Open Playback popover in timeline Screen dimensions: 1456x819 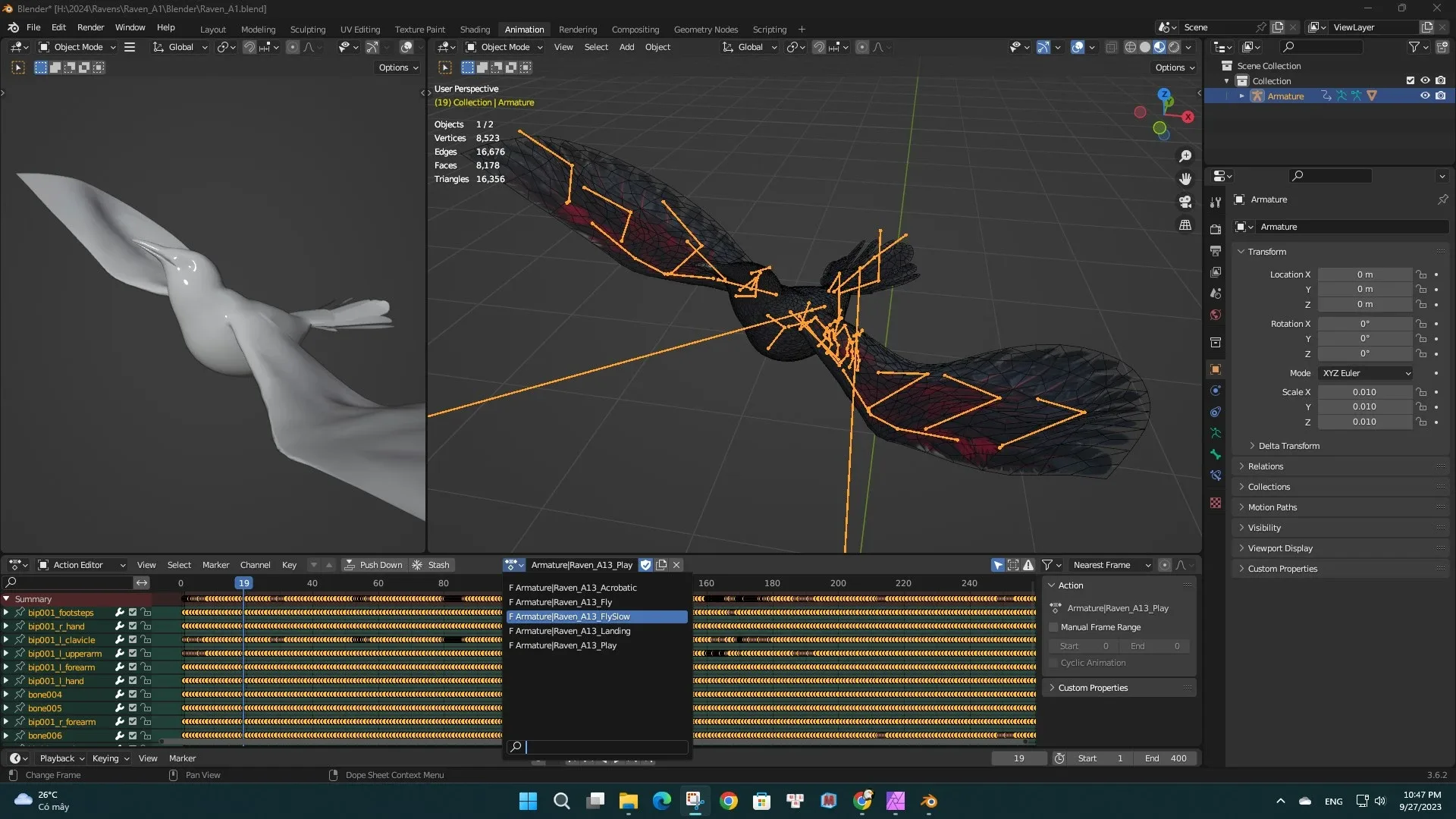click(x=61, y=758)
